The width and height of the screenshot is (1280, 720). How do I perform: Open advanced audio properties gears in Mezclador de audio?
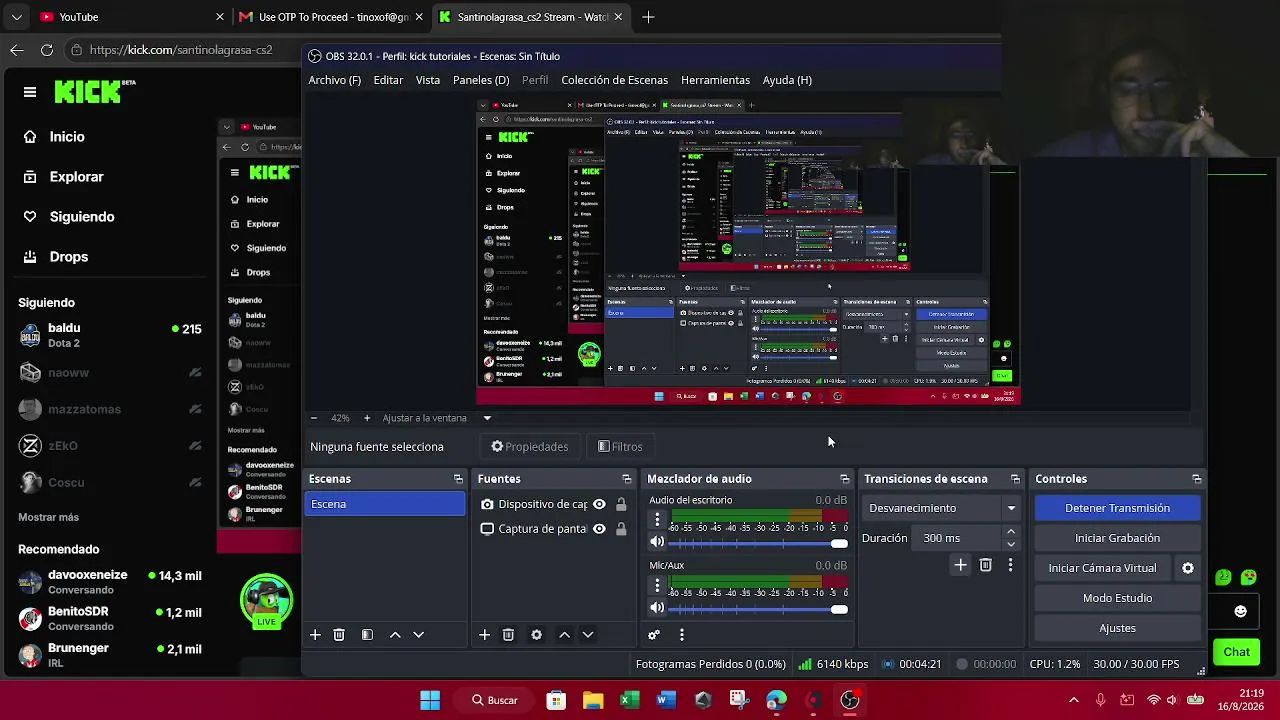coord(654,635)
